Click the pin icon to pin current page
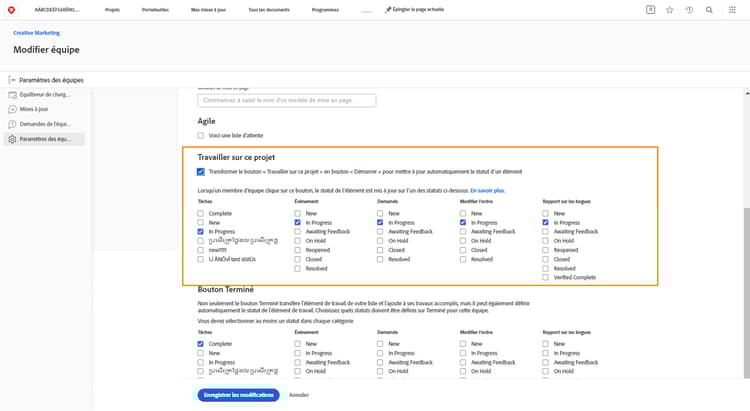Image resolution: width=750 pixels, height=411 pixels. point(388,9)
